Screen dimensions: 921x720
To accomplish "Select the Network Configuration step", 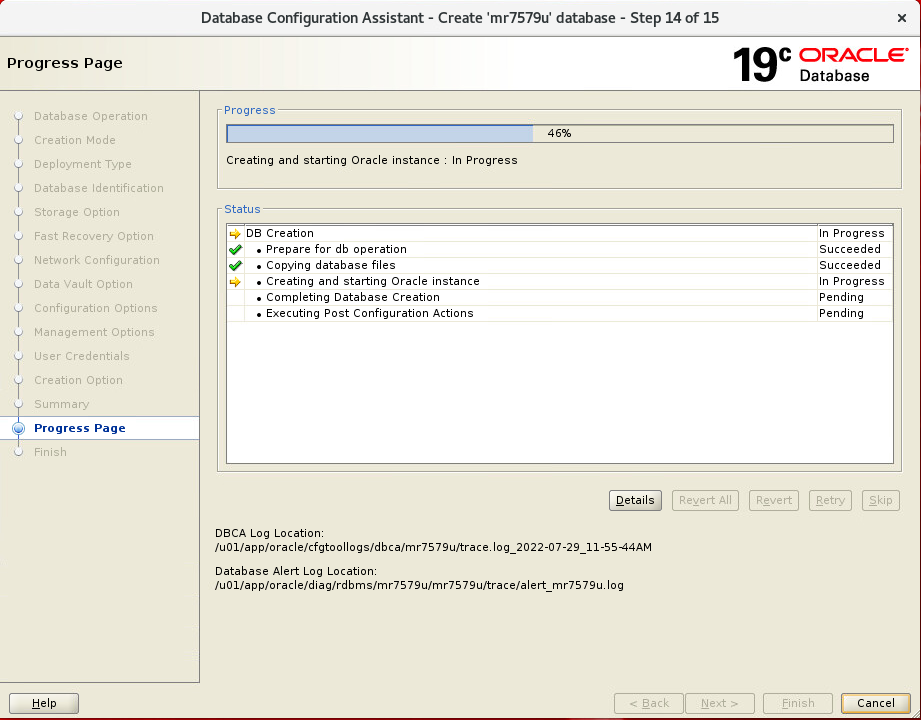I will [97, 260].
